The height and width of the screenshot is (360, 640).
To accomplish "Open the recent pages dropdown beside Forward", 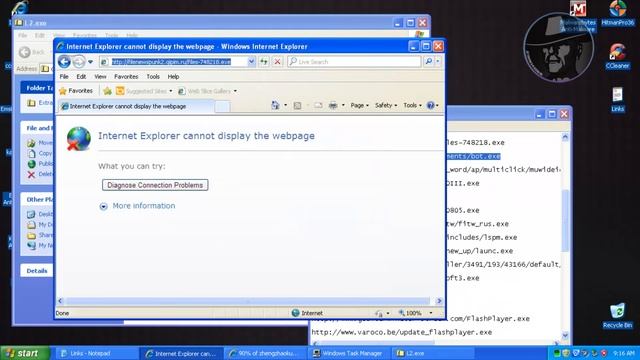I will click(x=90, y=62).
